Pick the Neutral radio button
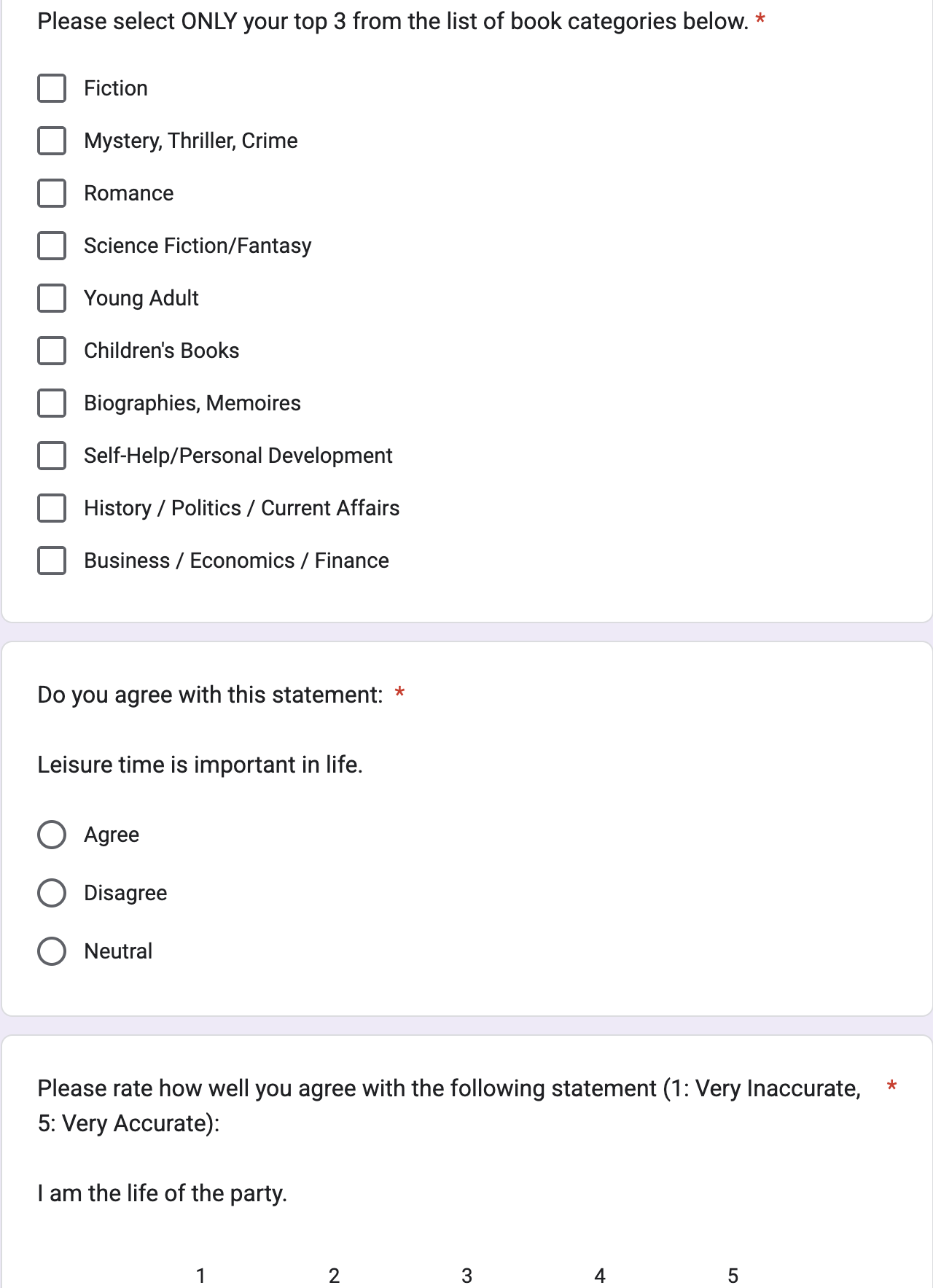 tap(52, 951)
